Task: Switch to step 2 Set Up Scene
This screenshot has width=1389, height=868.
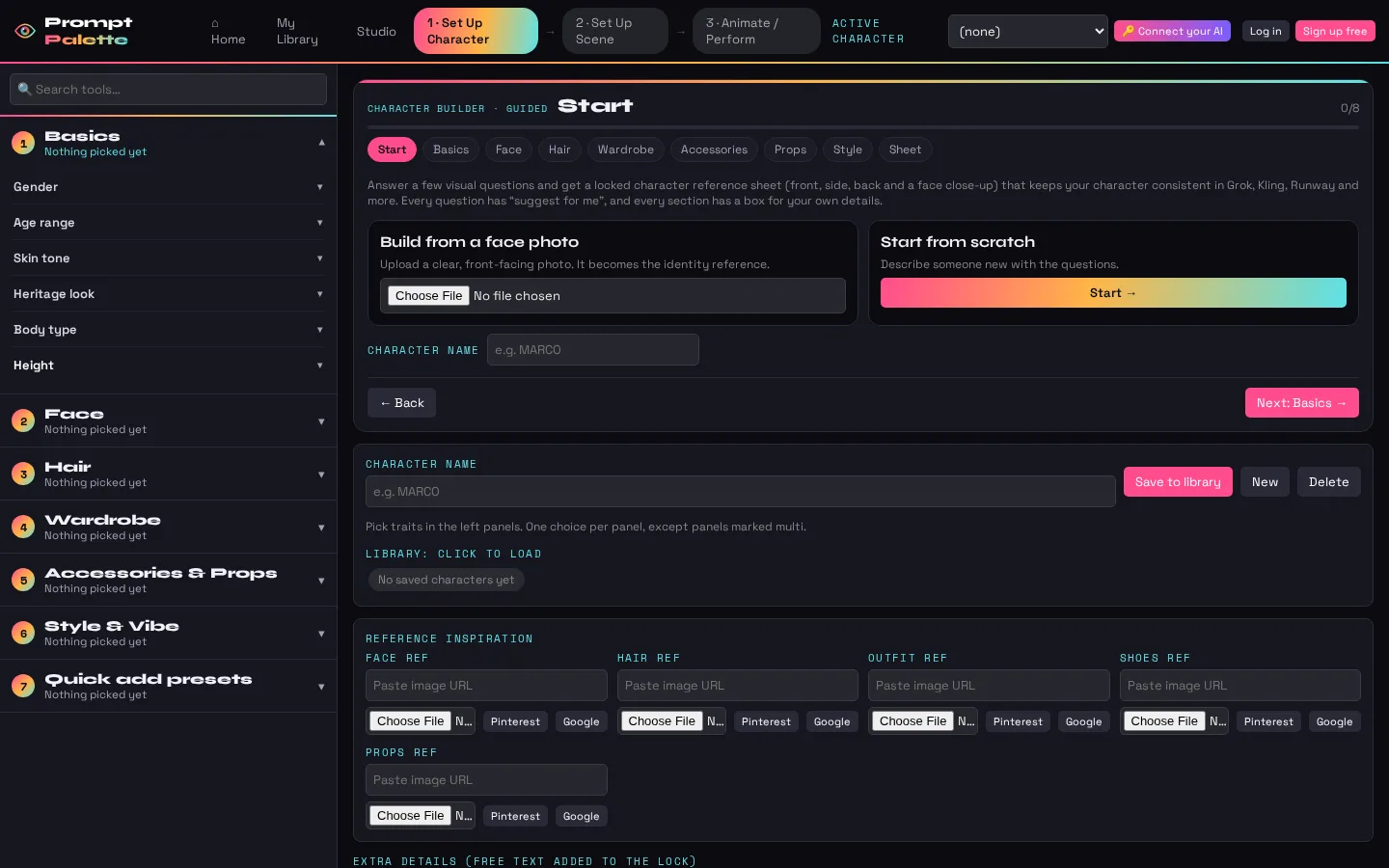Action: (614, 31)
